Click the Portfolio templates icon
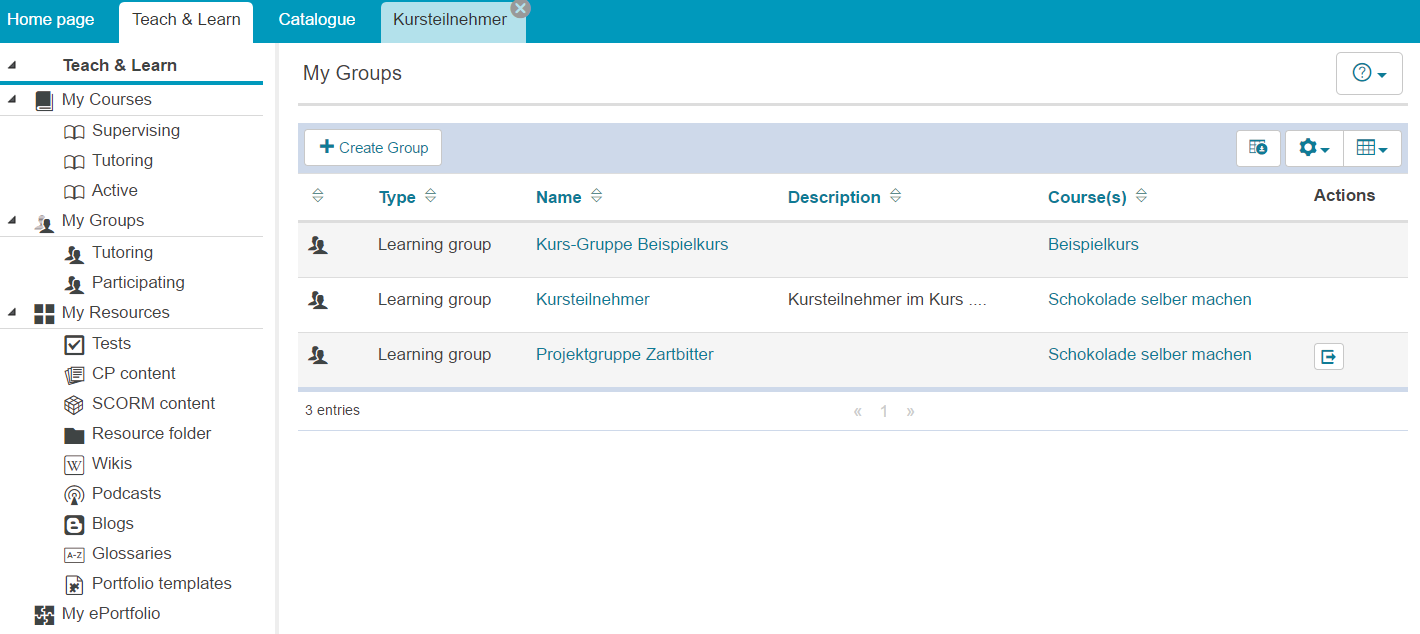This screenshot has height=634, width=1420. pos(73,583)
